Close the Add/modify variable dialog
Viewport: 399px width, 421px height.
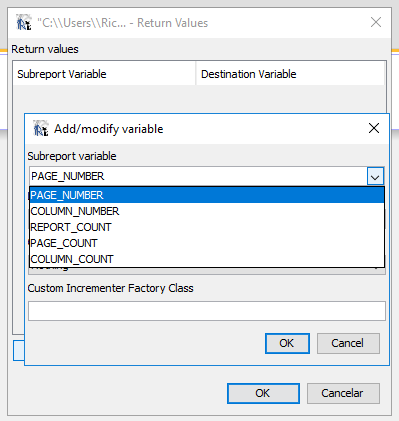(374, 128)
